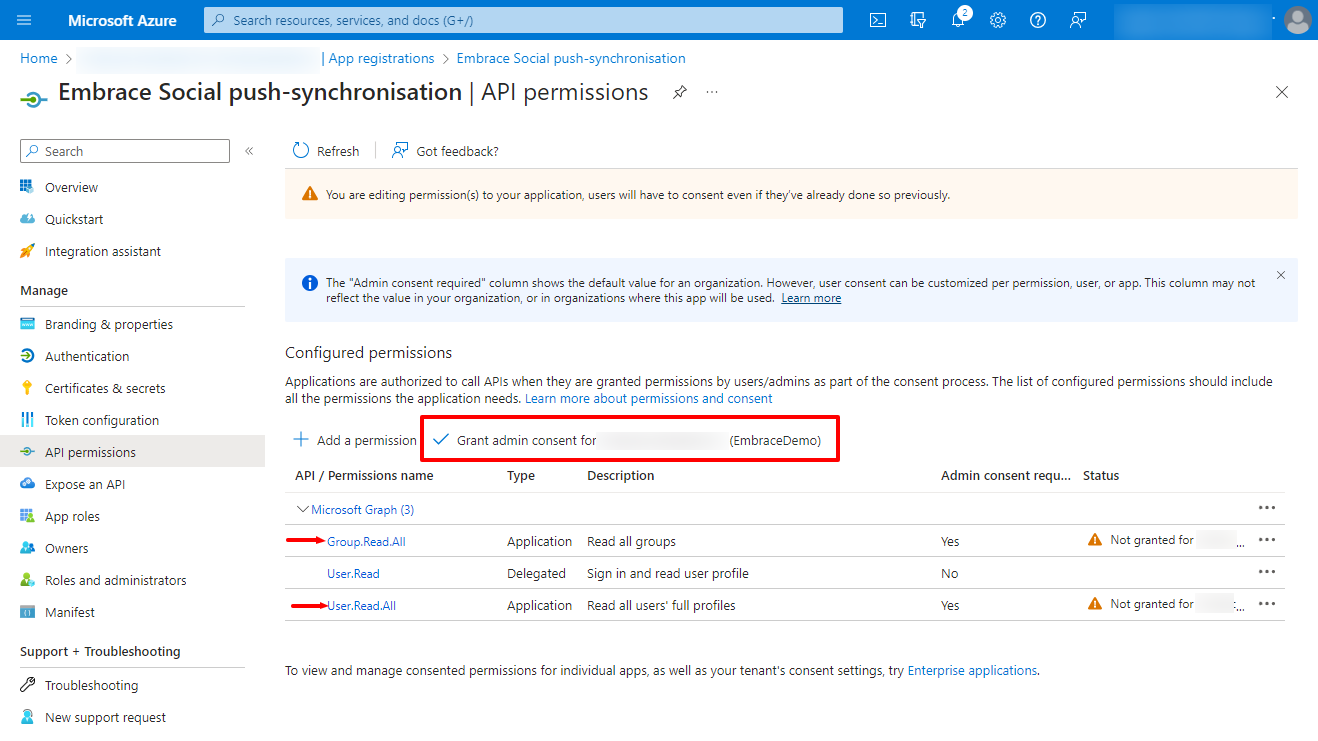Click the warning icon on User.Read.All status
1318x741 pixels.
1095,604
